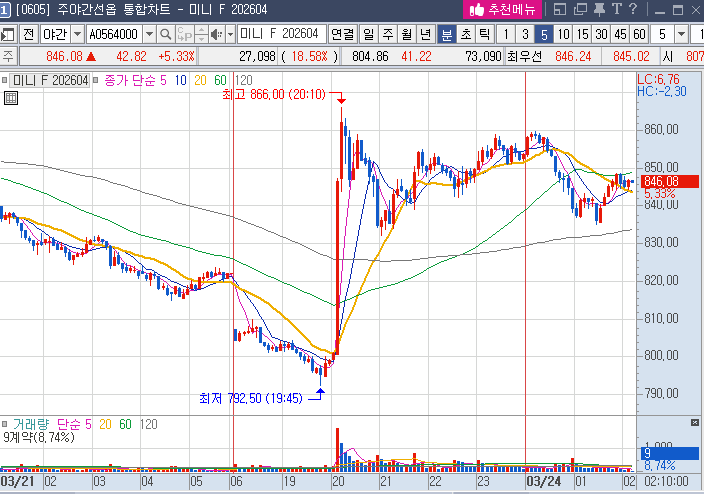The height and width of the screenshot is (494, 704).
Task: Open the custom interval dropdown arrow
Action: 681,34
